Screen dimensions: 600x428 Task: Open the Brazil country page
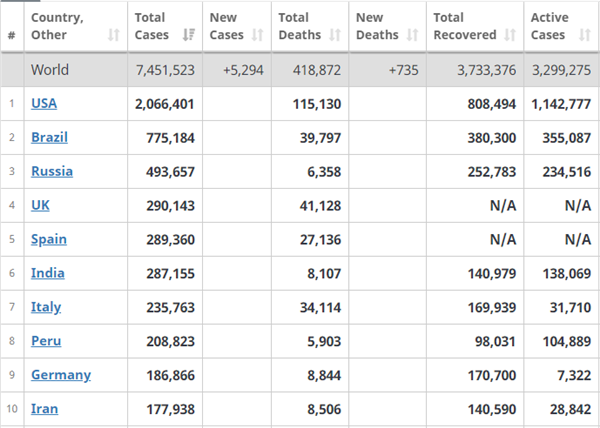[49, 137]
